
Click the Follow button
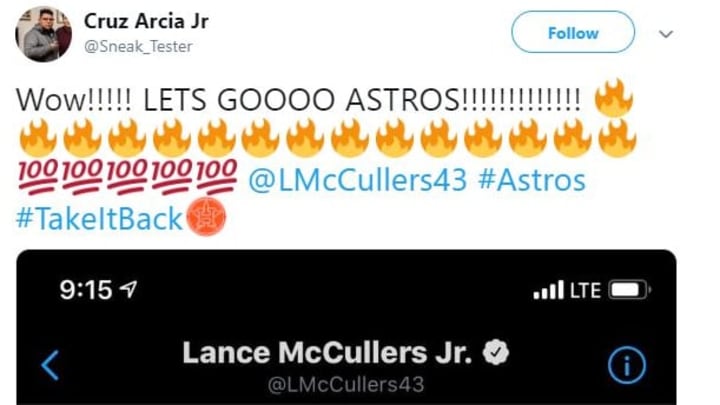tap(573, 33)
